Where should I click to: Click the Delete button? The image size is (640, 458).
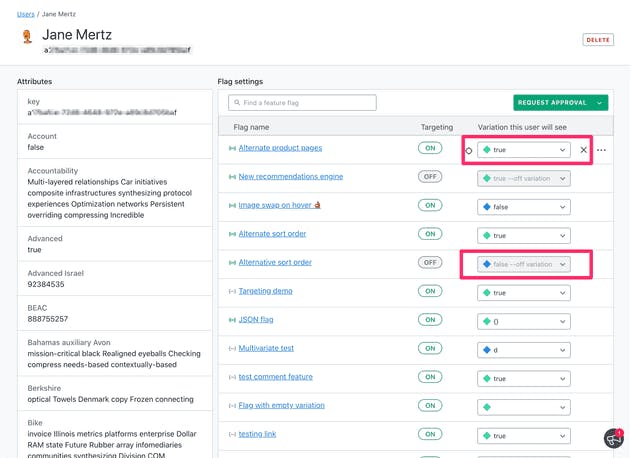(598, 40)
